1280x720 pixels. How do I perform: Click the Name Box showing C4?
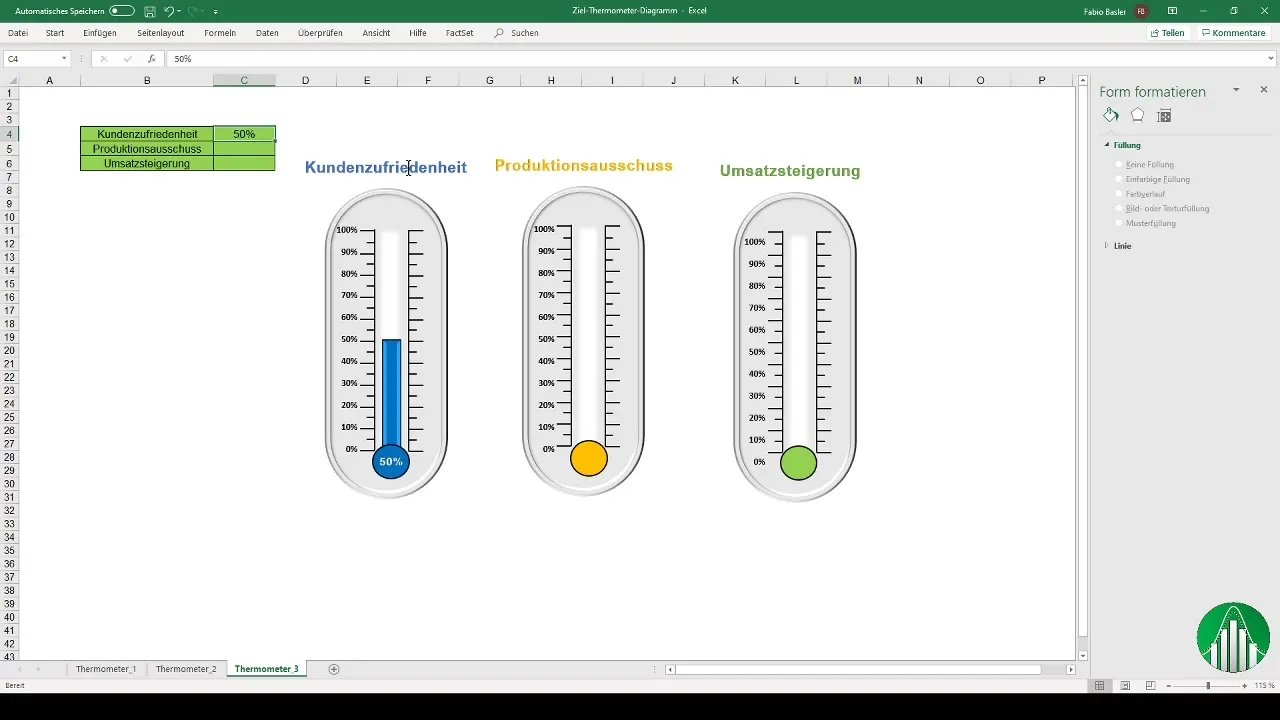point(30,59)
